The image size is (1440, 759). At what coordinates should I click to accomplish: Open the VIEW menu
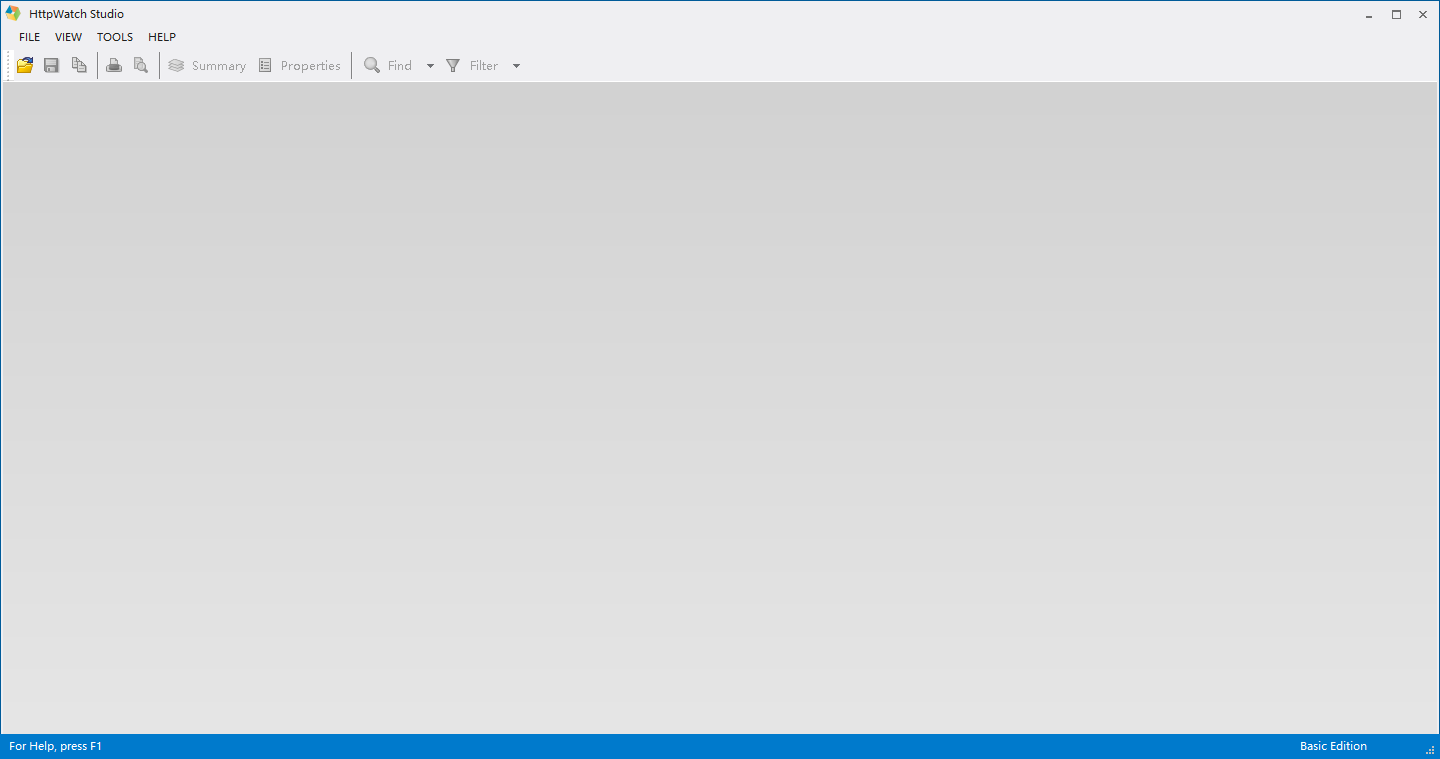click(x=67, y=37)
